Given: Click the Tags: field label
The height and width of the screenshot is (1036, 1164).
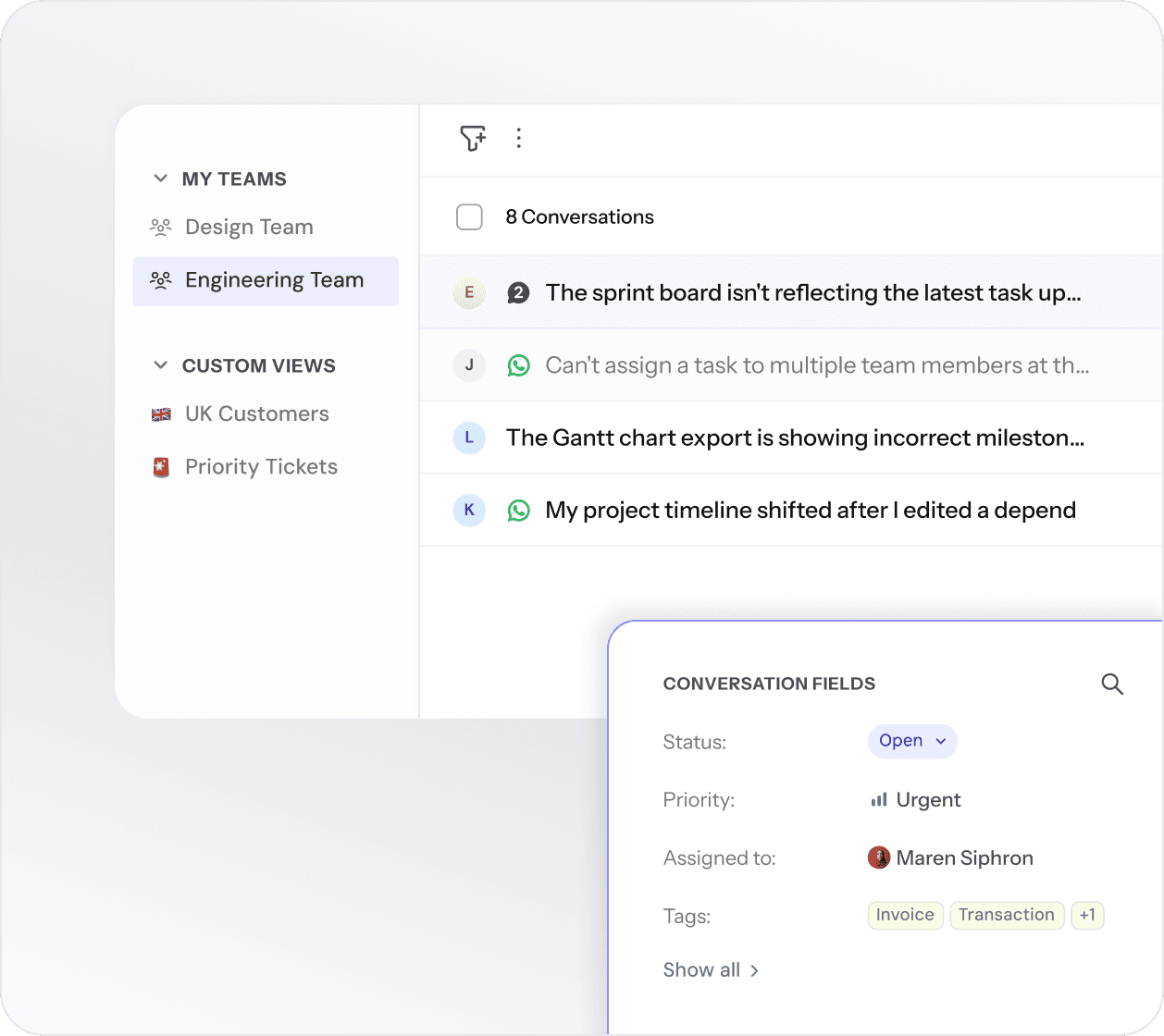Looking at the screenshot, I should (687, 917).
